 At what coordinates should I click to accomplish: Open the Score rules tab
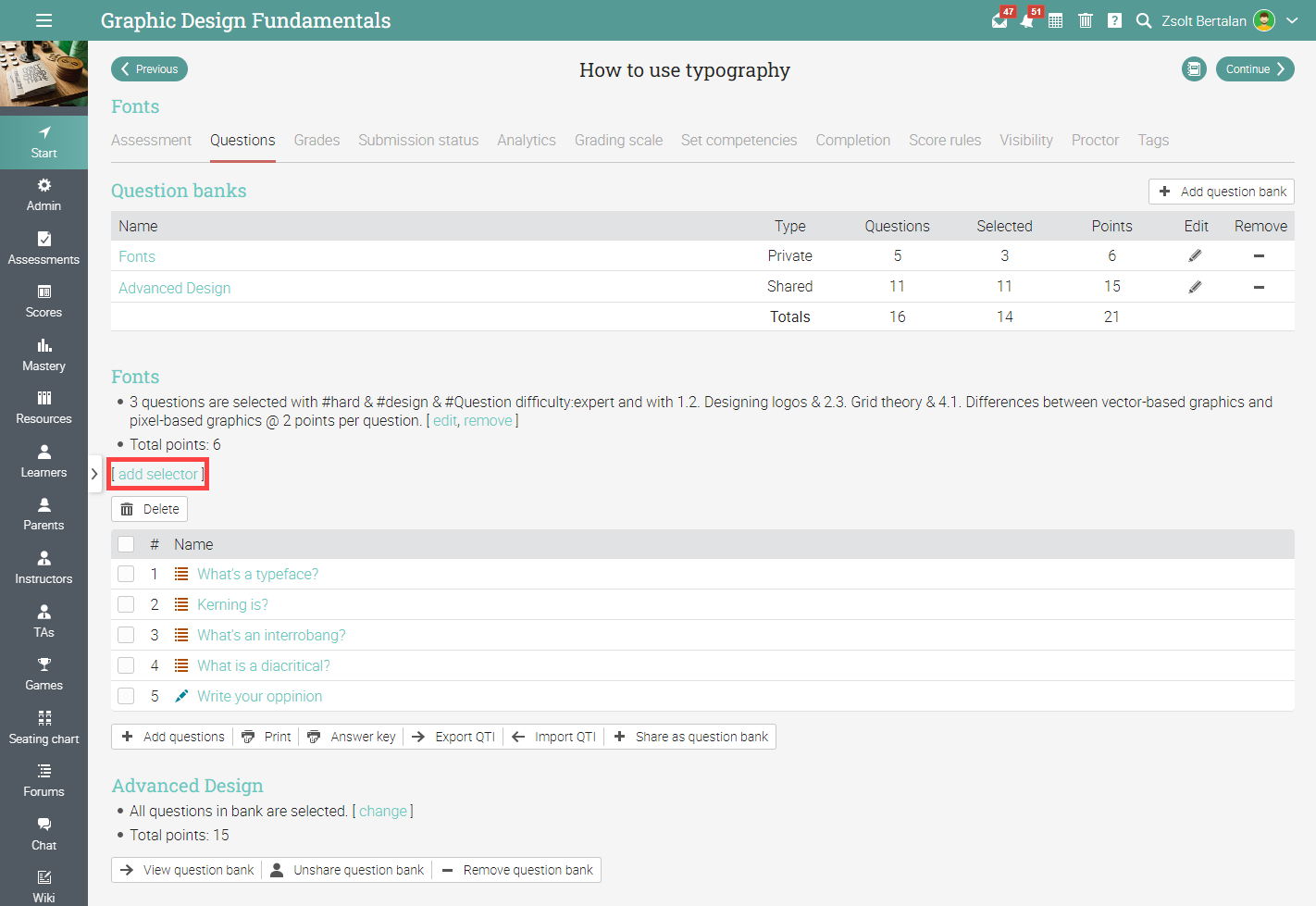click(x=945, y=140)
